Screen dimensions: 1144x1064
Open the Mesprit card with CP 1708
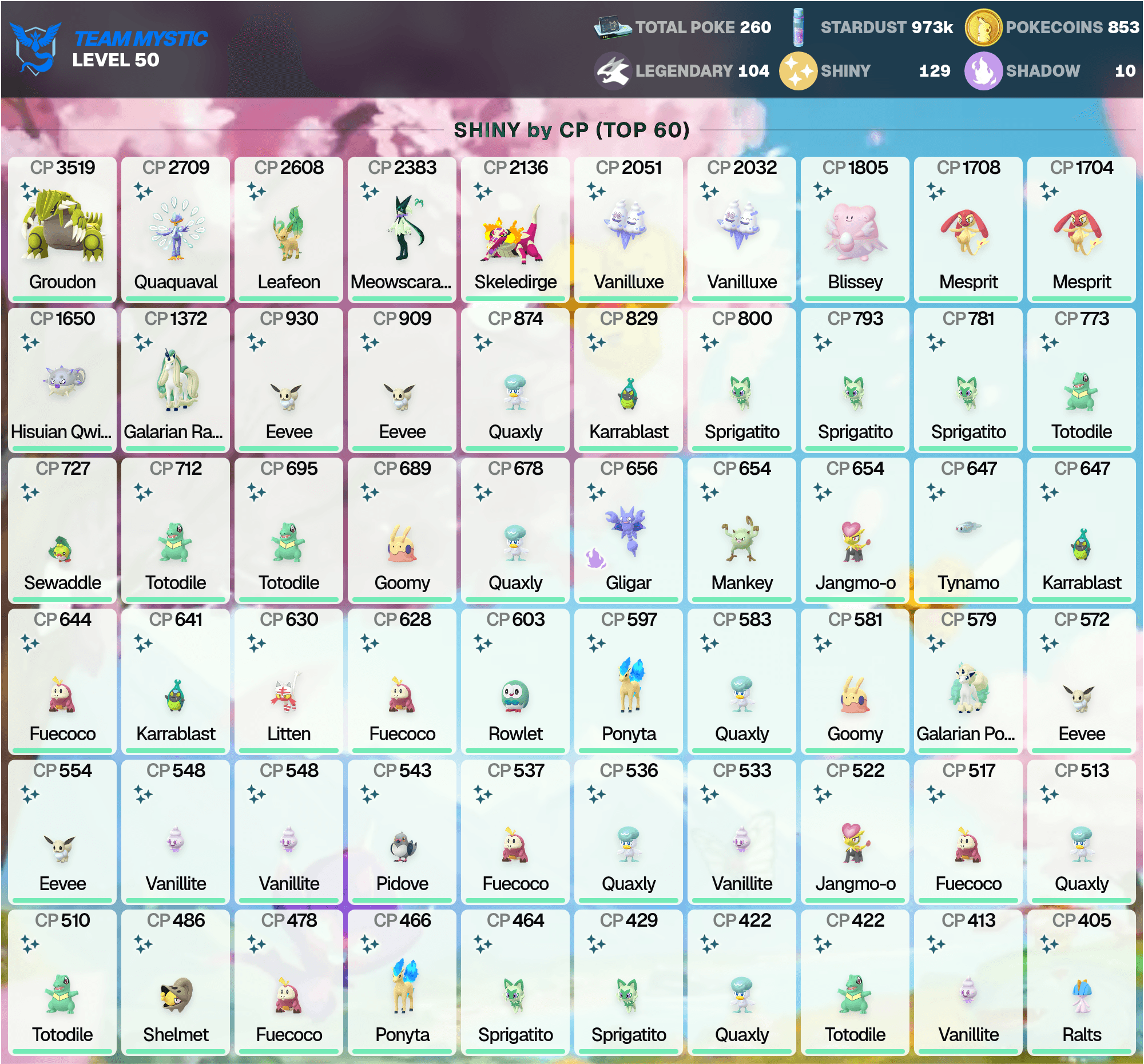pos(968,229)
